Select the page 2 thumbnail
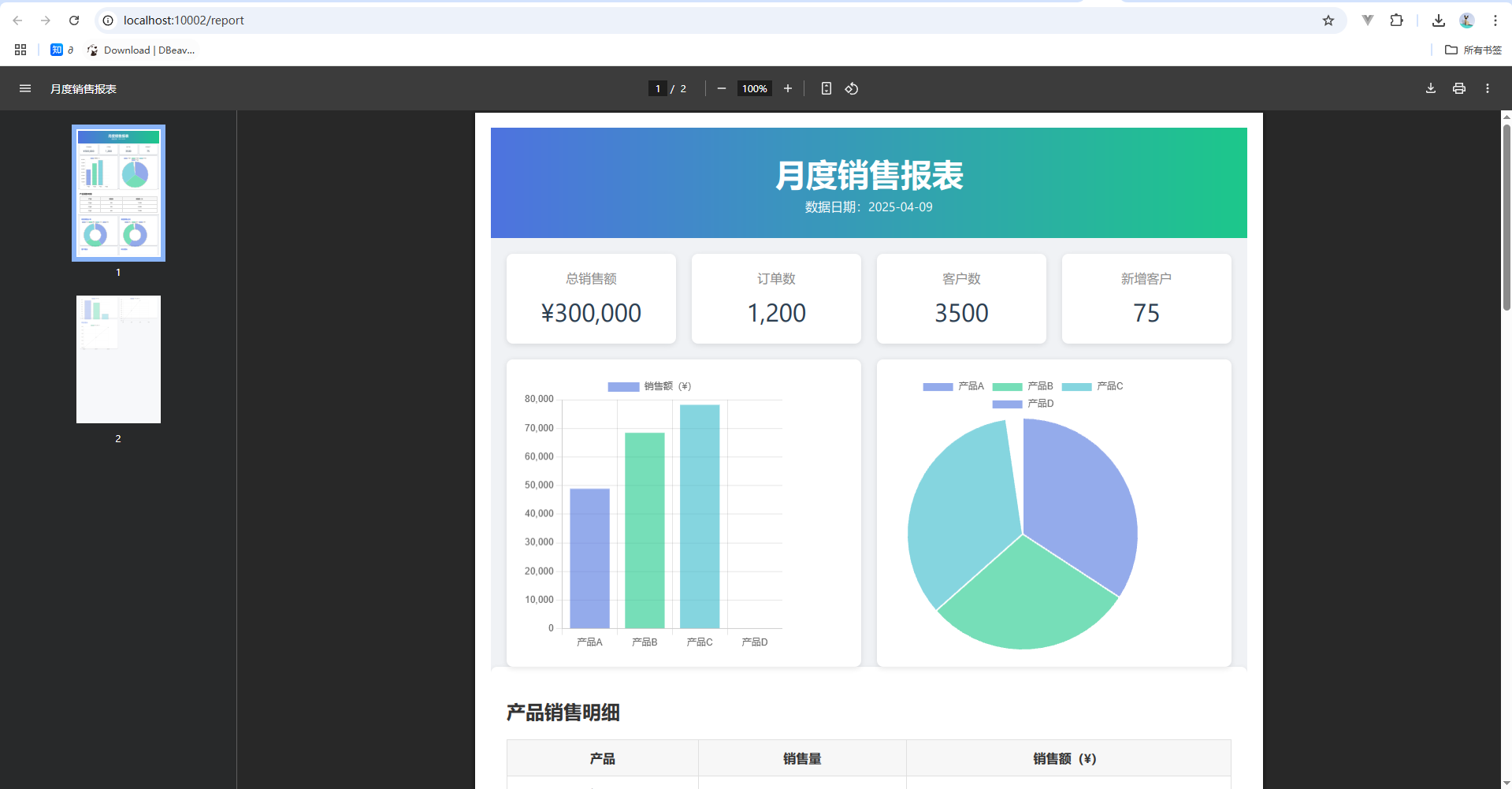 [117, 359]
